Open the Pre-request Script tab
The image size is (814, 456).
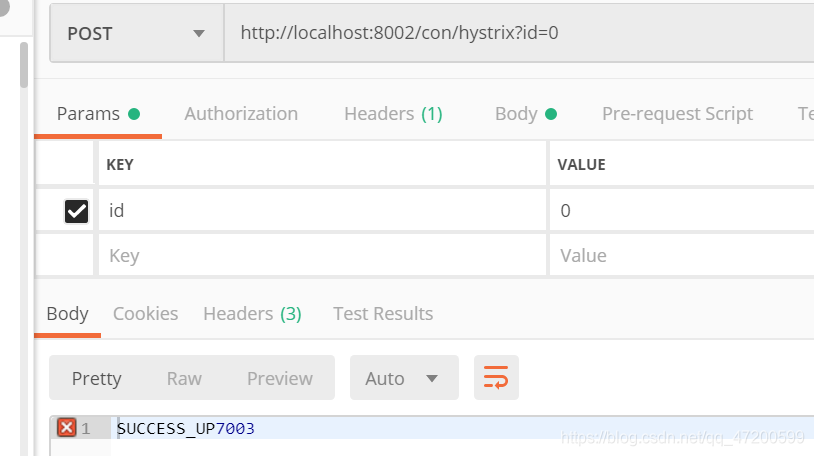point(677,114)
